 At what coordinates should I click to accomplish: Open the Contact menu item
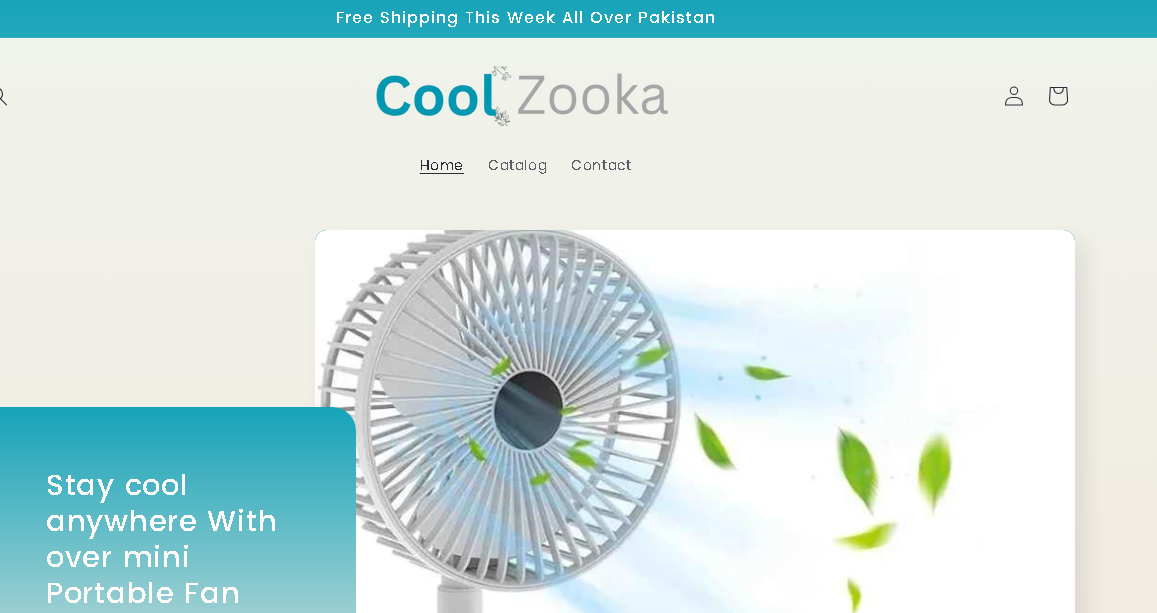(601, 165)
